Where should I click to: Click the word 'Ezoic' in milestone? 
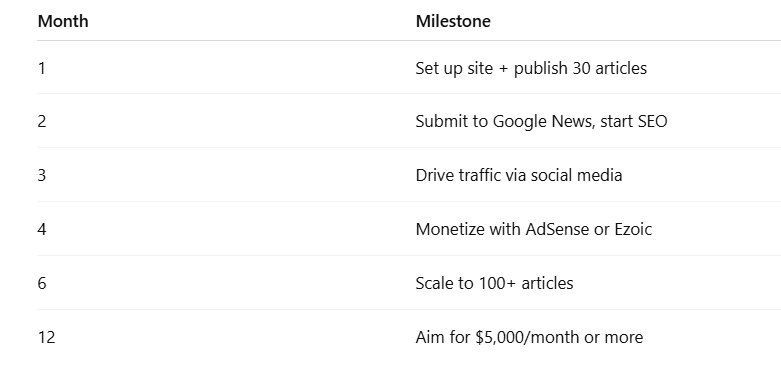pyautogui.click(x=633, y=229)
